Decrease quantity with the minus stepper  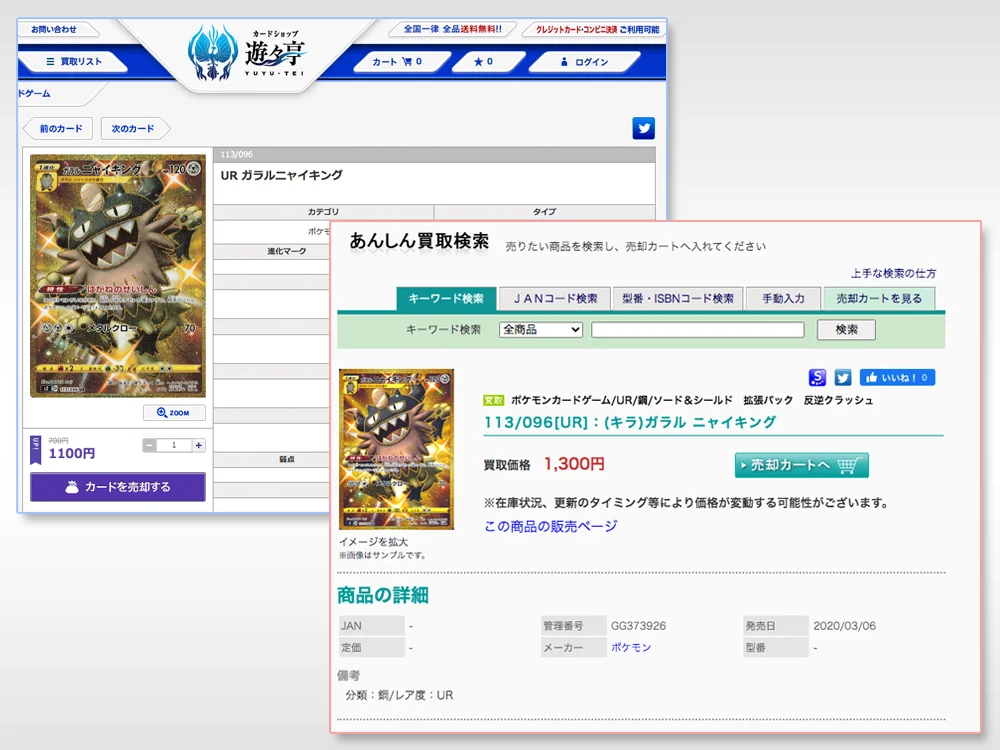tap(149, 445)
